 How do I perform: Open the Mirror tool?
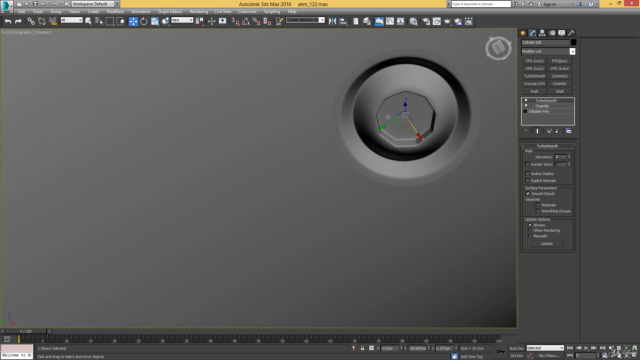pos(332,21)
